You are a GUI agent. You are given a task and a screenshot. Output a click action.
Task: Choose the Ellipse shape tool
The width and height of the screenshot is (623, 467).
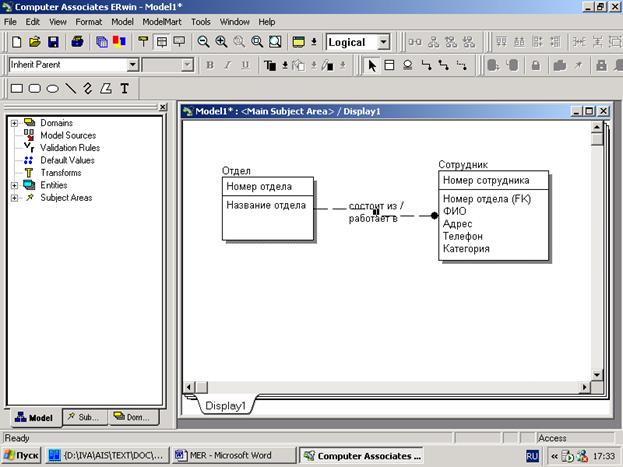(53, 88)
